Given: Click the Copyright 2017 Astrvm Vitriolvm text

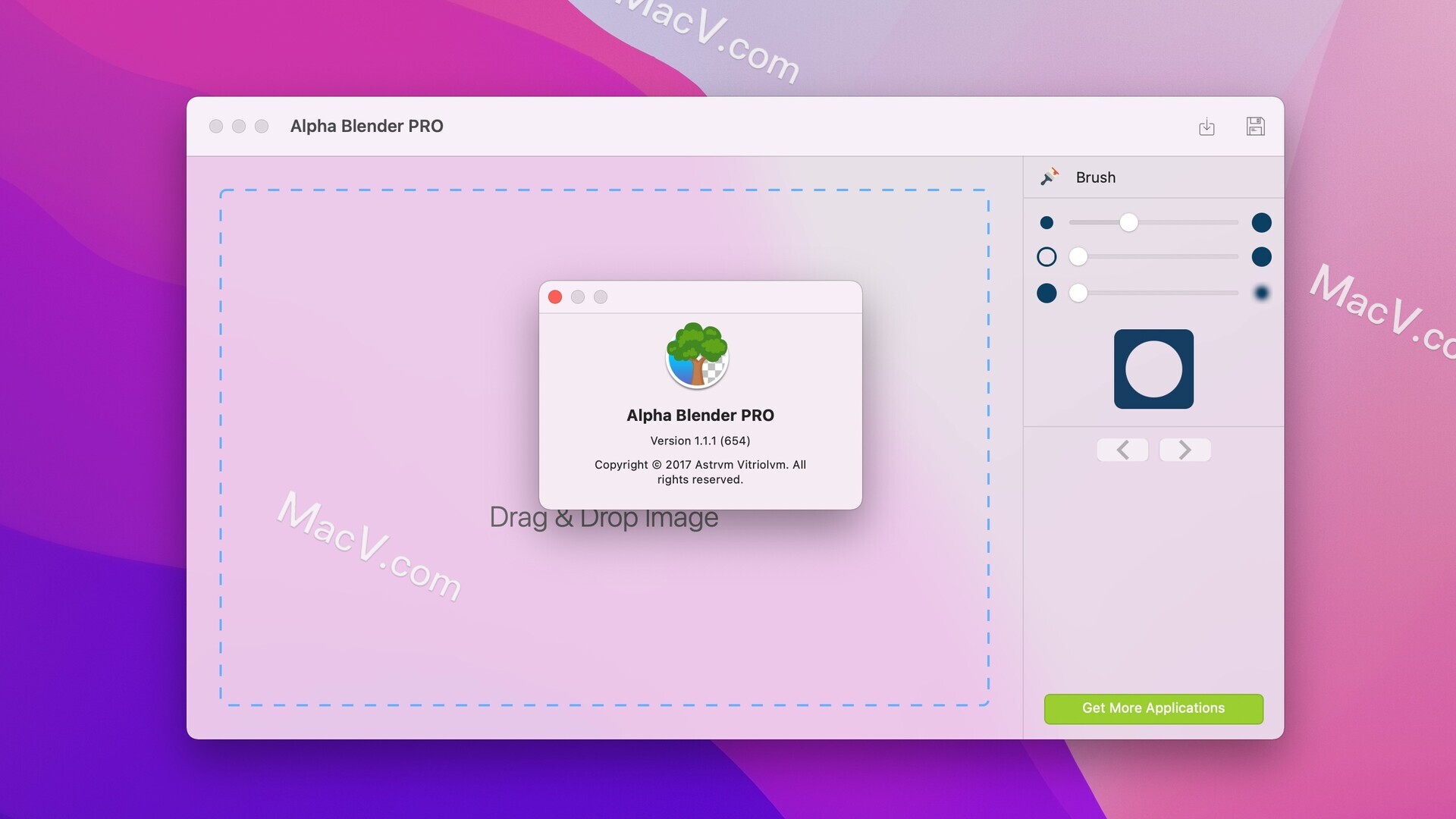Looking at the screenshot, I should 700,472.
